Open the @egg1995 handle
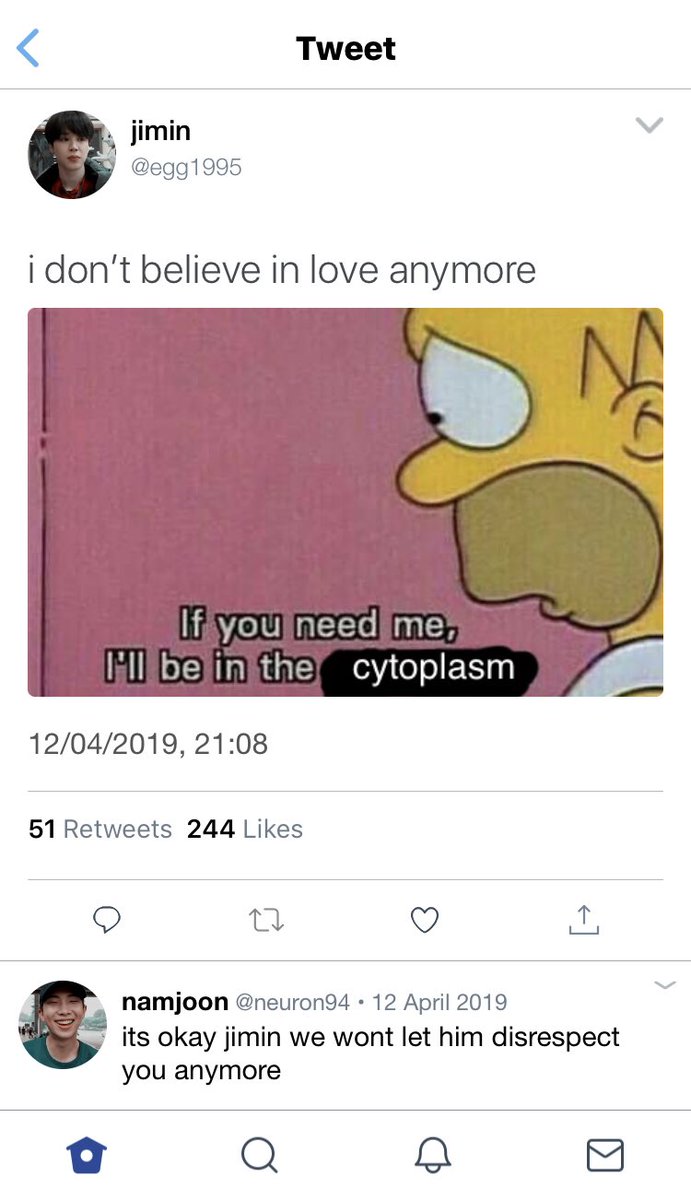The image size is (691, 1200). (x=186, y=167)
